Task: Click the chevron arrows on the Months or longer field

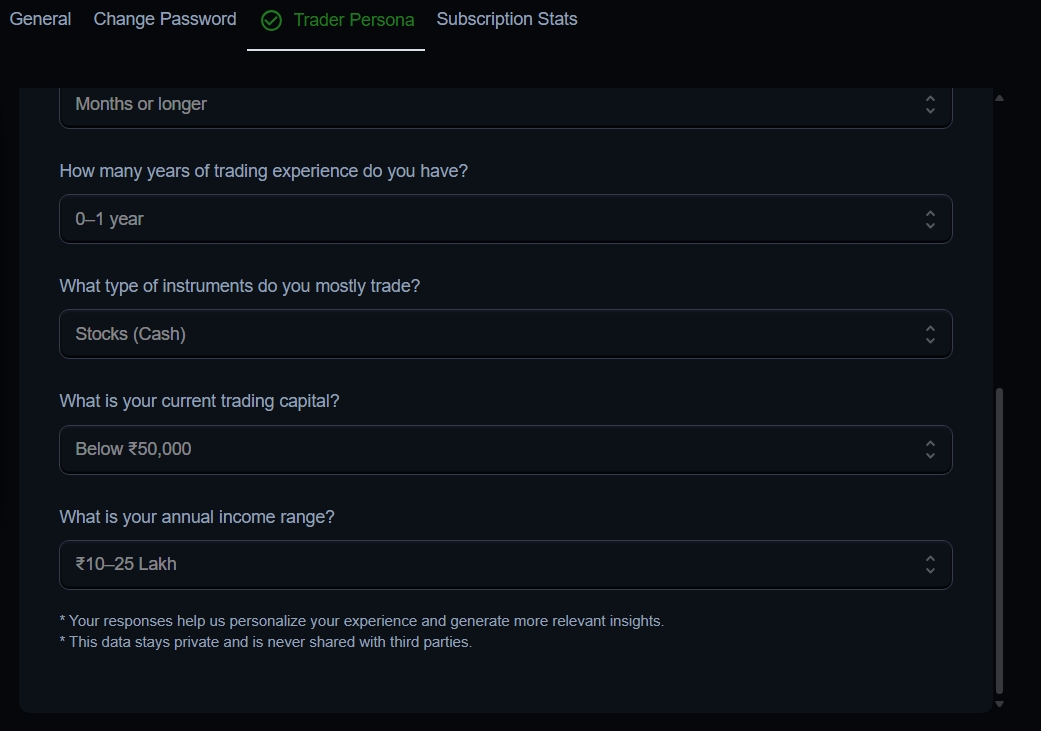Action: (x=930, y=104)
